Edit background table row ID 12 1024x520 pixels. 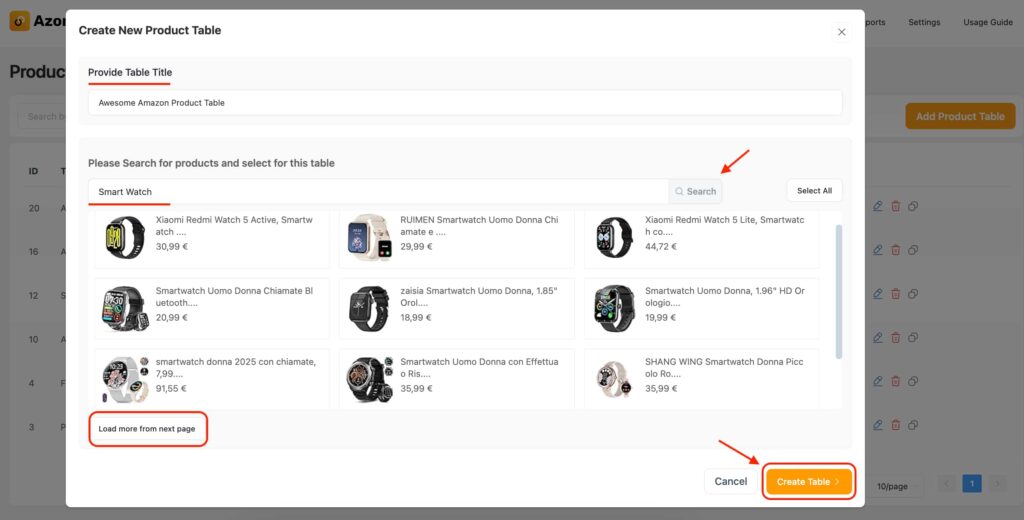878,294
